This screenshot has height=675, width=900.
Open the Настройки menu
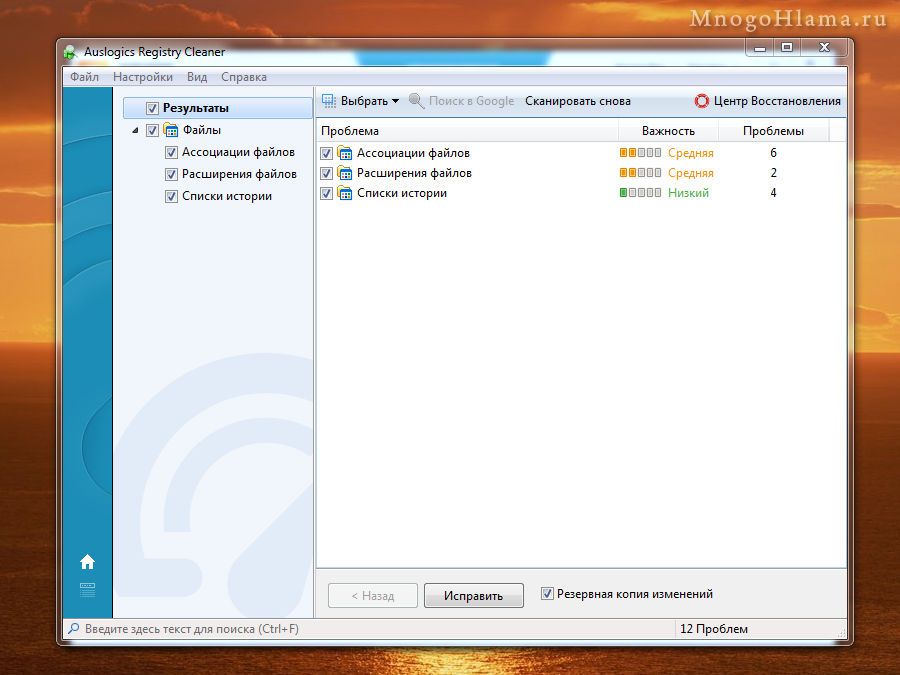pyautogui.click(x=142, y=77)
